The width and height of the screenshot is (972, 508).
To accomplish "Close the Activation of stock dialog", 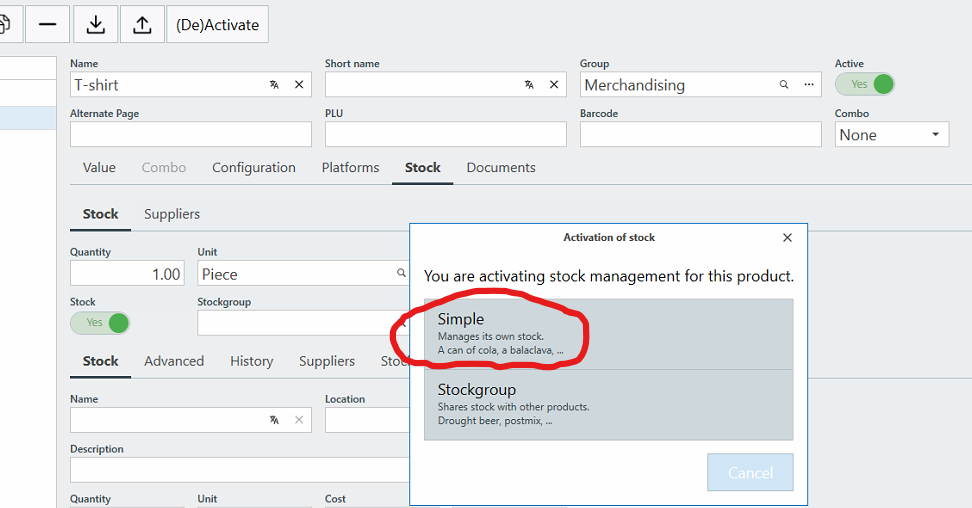I will pyautogui.click(x=787, y=238).
